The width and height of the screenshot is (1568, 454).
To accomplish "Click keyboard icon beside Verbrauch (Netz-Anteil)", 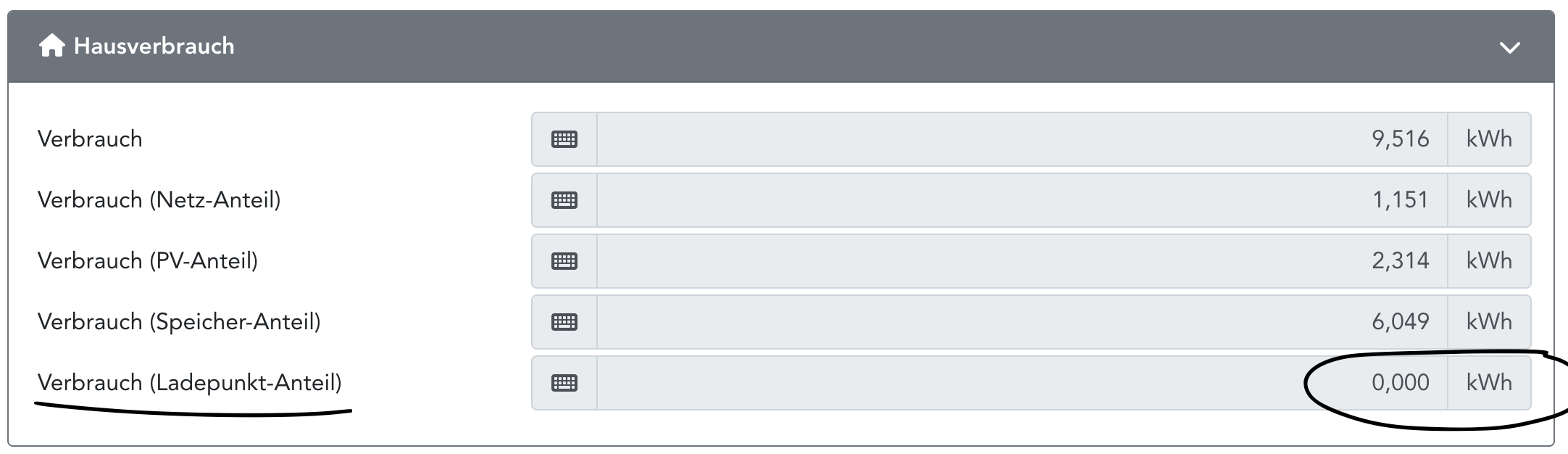I will [x=564, y=200].
